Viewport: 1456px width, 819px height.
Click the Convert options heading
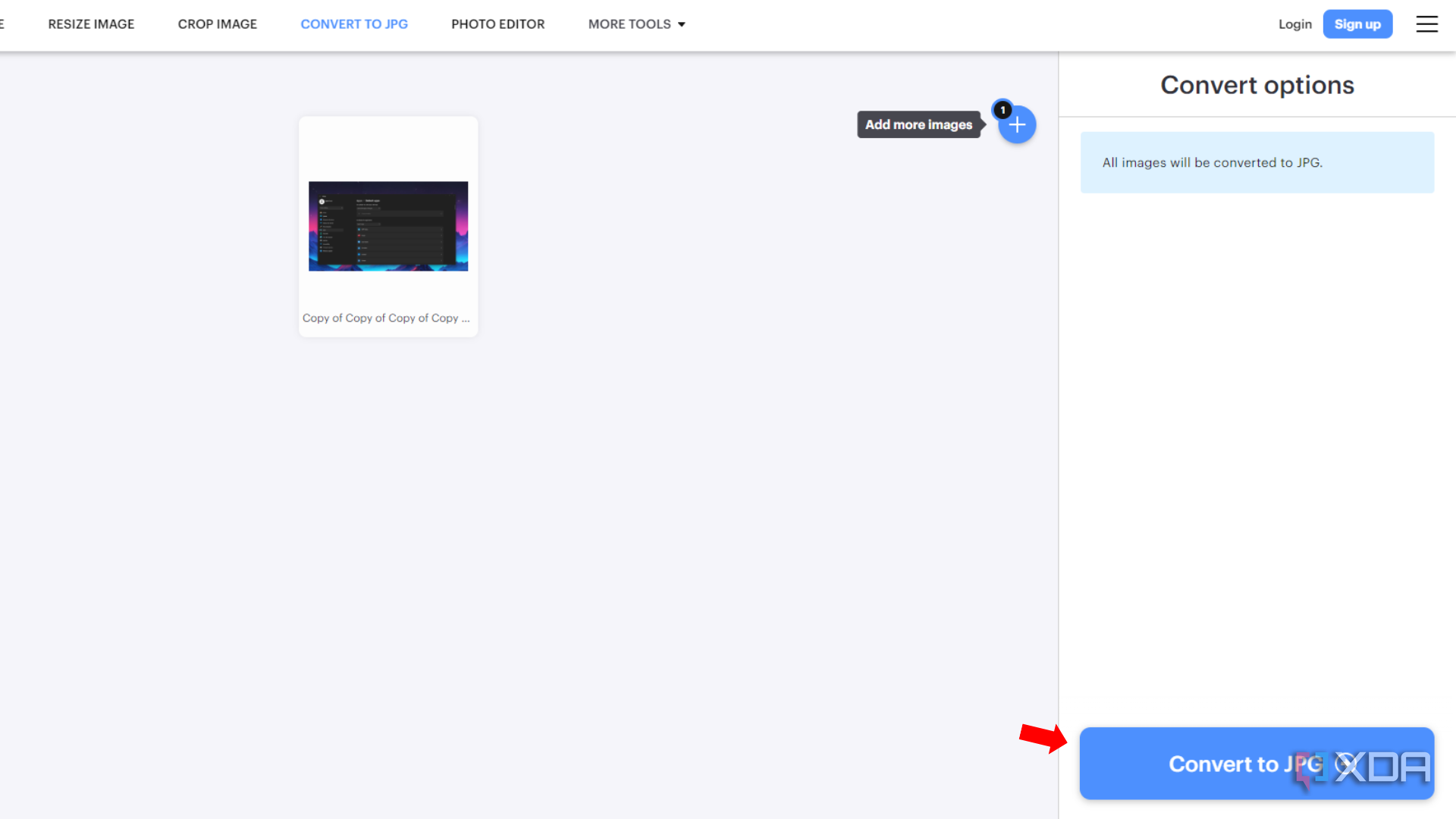tap(1257, 85)
